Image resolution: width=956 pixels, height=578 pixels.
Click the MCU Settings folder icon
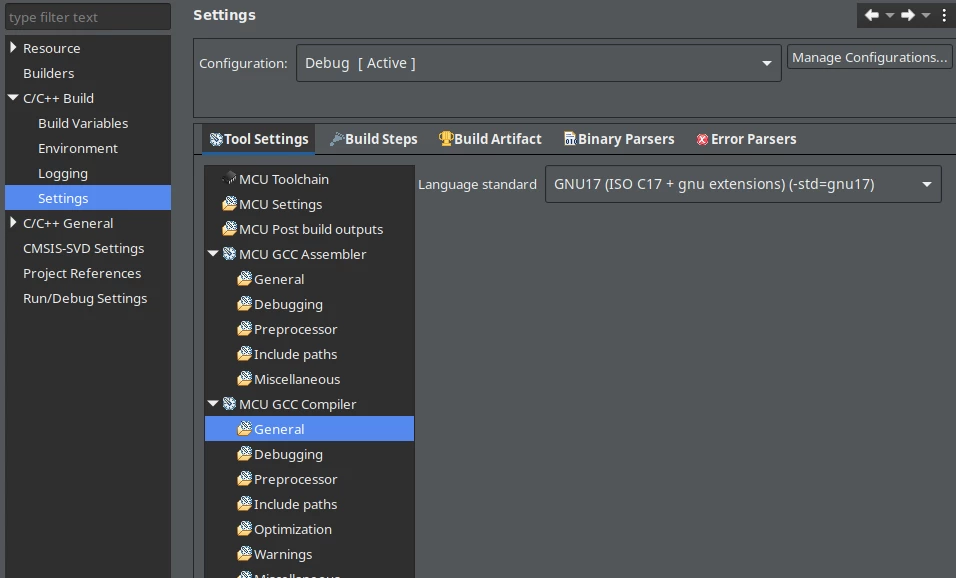(x=229, y=204)
